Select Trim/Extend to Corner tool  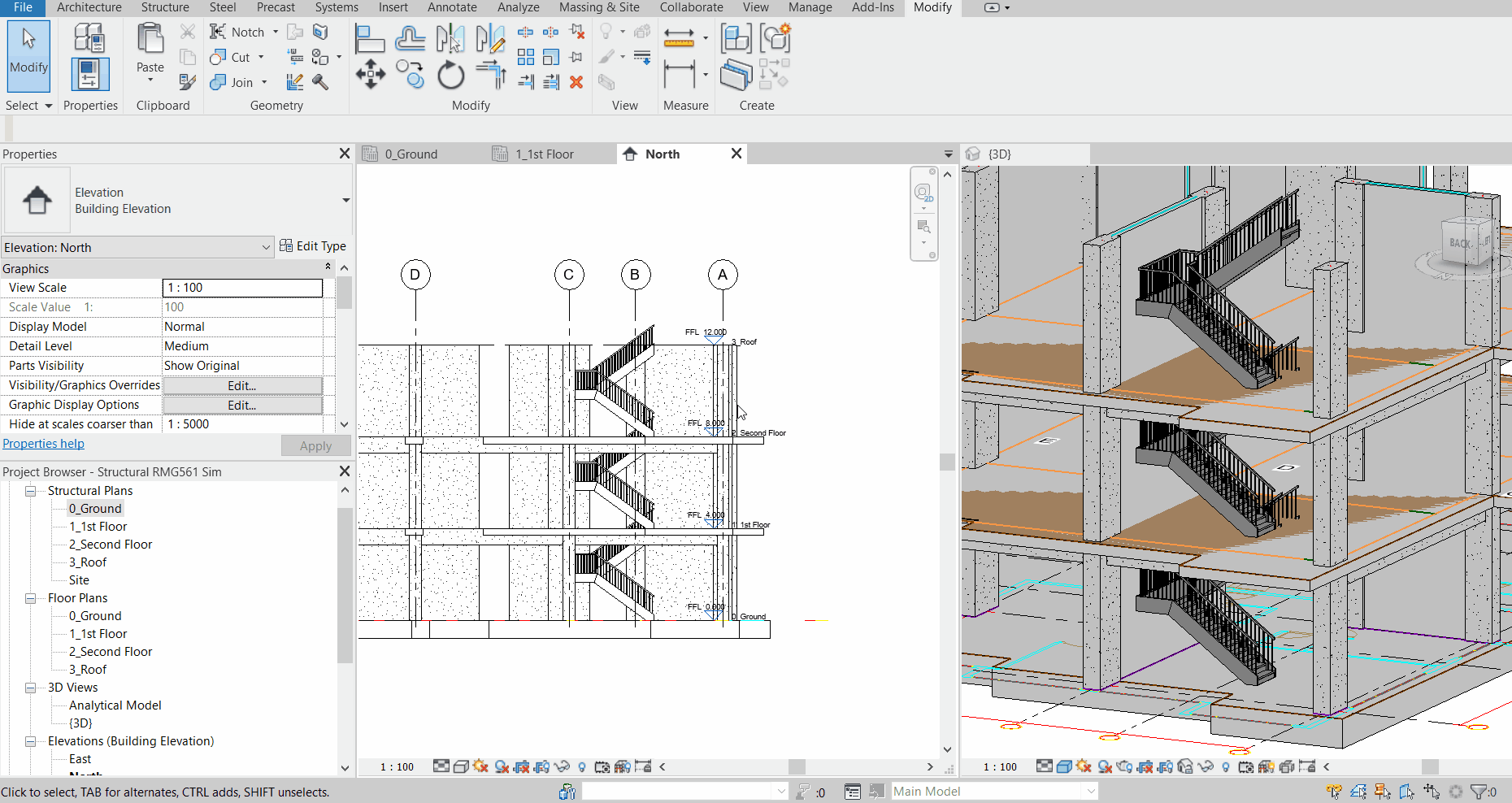tap(490, 75)
